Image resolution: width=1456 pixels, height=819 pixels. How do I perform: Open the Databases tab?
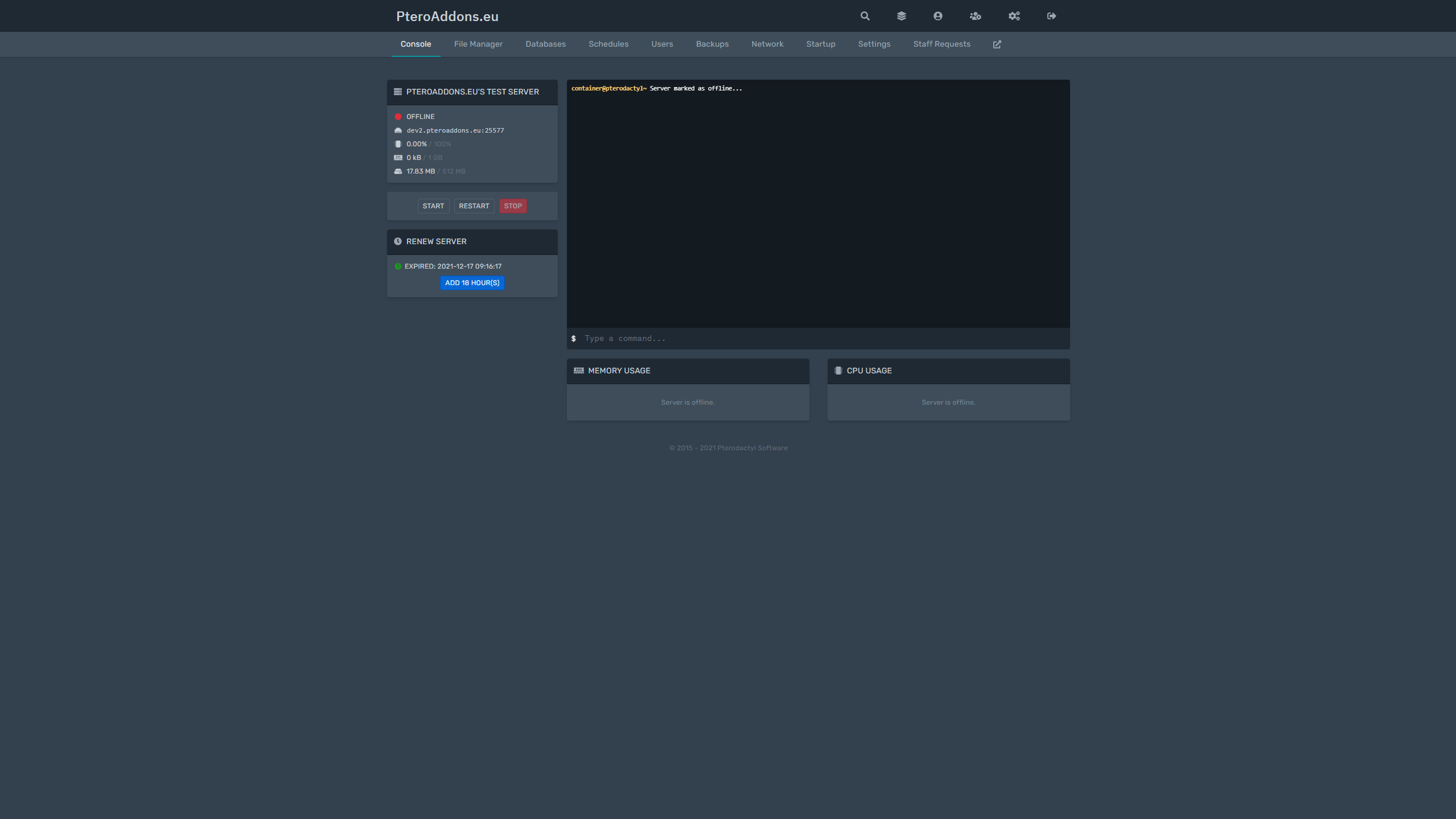pos(545,44)
